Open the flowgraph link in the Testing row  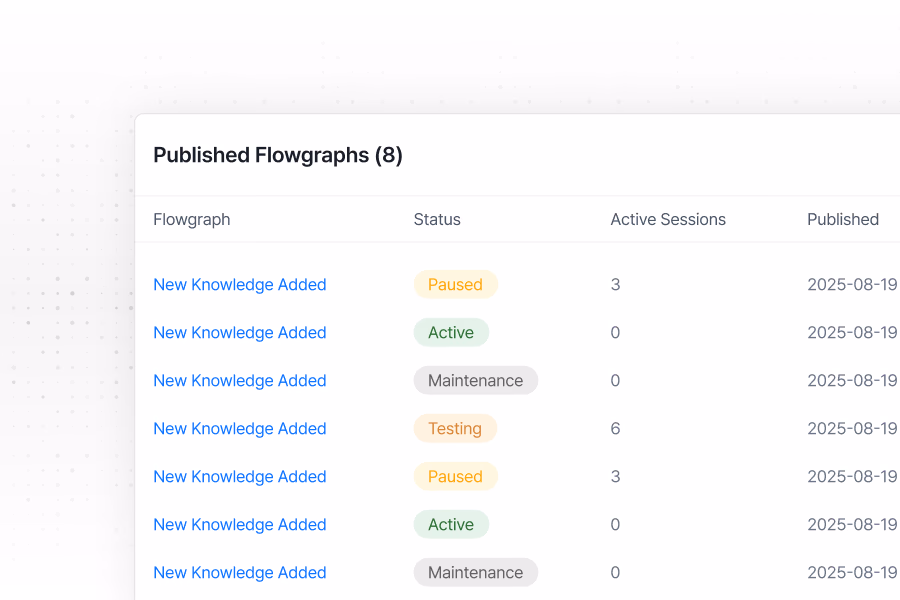click(239, 429)
